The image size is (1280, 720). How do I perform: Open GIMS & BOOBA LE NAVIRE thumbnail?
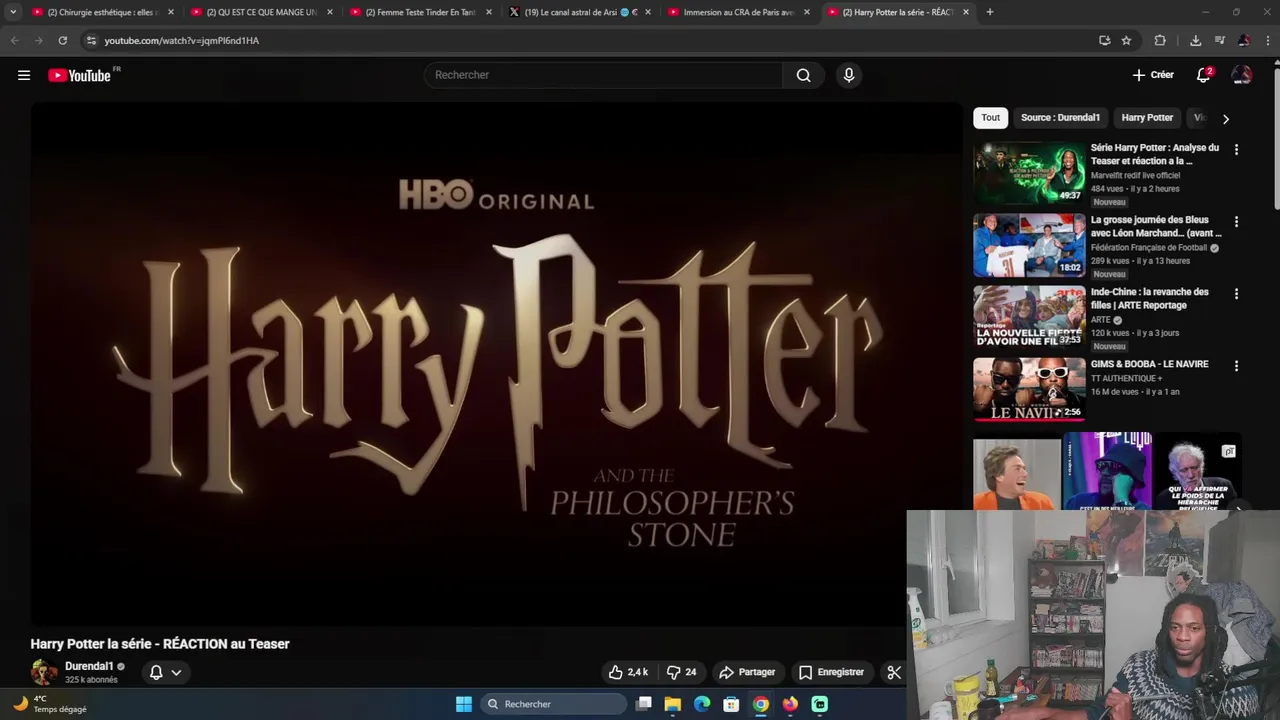(x=1029, y=389)
